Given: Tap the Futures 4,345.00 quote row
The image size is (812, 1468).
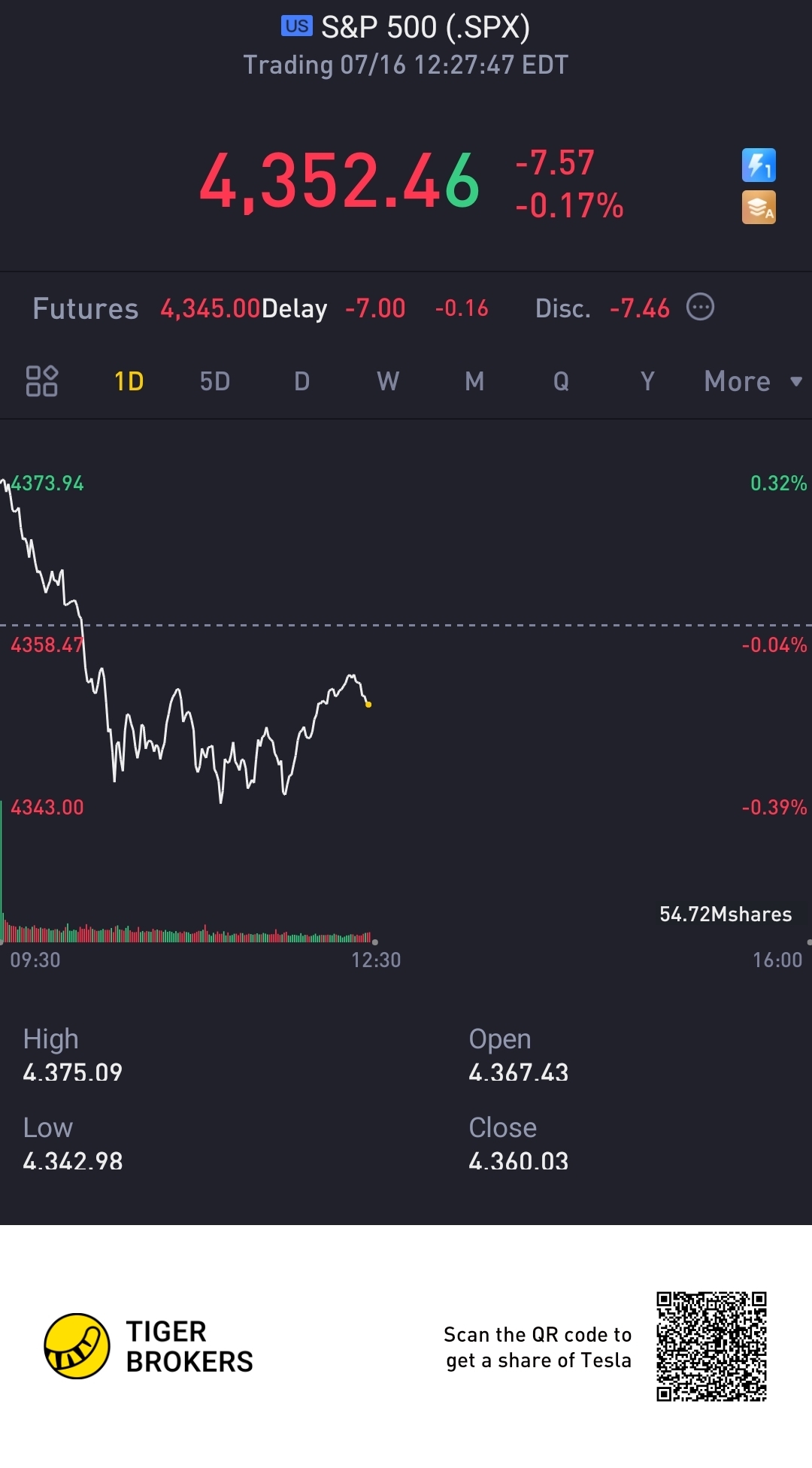Looking at the screenshot, I should 209,308.
